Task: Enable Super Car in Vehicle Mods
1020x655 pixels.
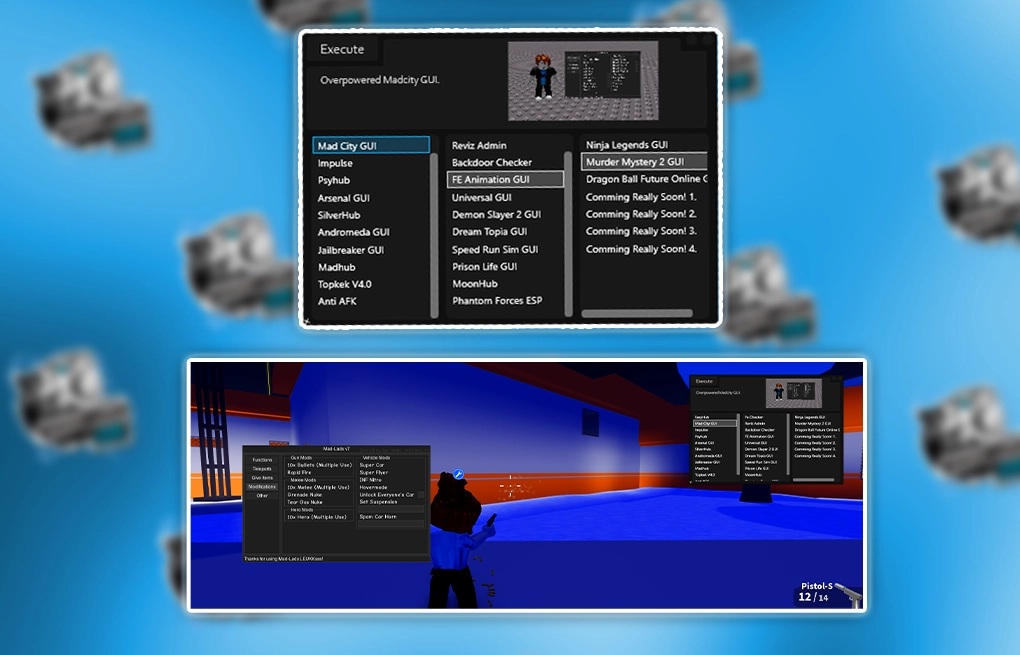Action: point(371,465)
